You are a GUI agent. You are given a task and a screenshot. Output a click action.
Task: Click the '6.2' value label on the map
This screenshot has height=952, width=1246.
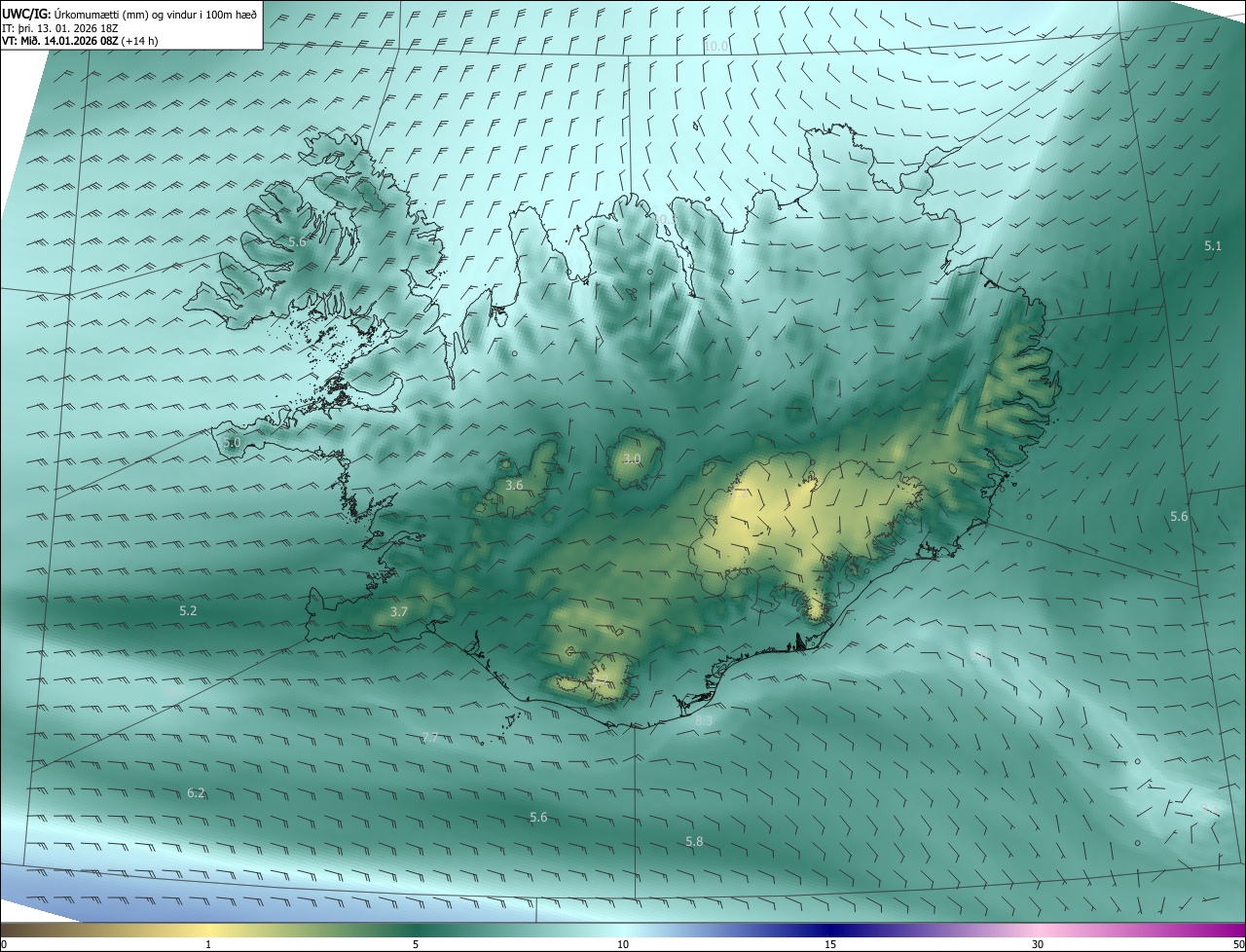coord(196,793)
